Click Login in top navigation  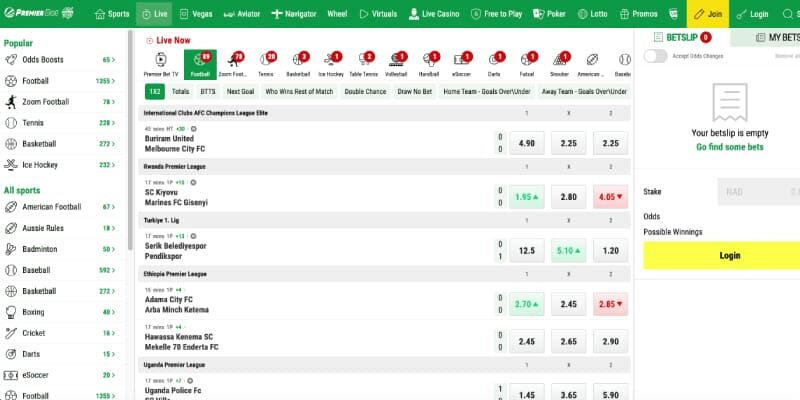753,14
